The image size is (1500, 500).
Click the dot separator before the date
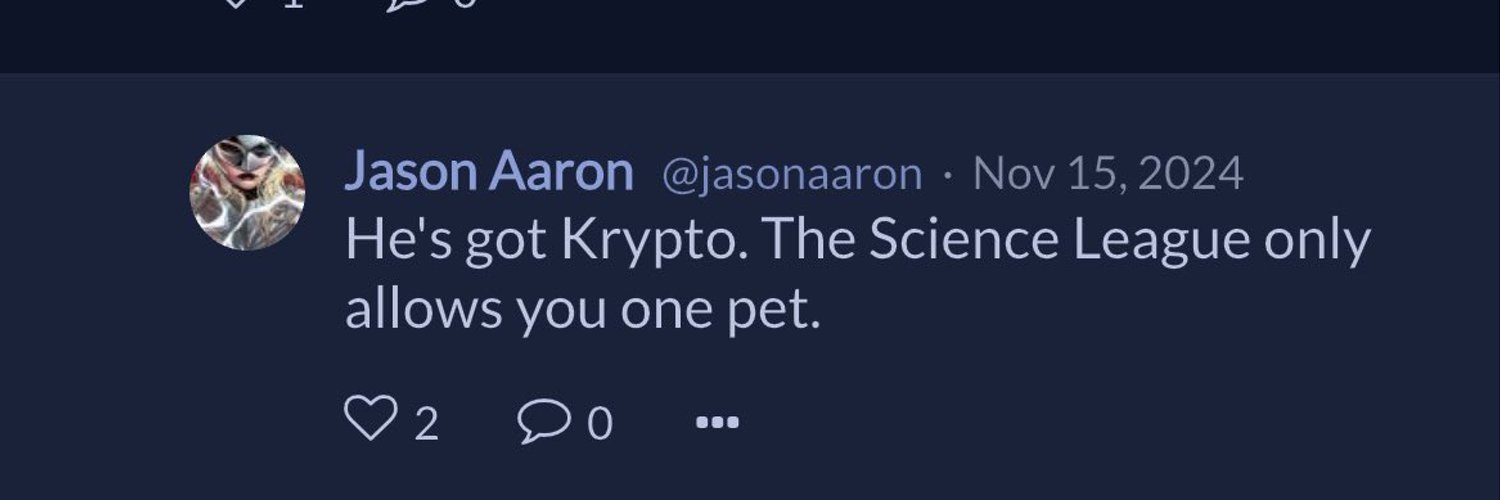click(x=947, y=177)
